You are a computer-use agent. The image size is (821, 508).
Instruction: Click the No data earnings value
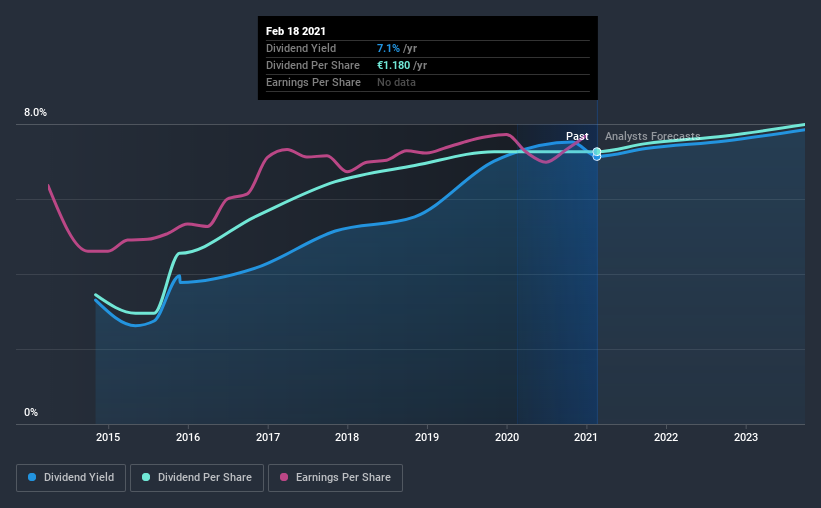pyautogui.click(x=396, y=82)
